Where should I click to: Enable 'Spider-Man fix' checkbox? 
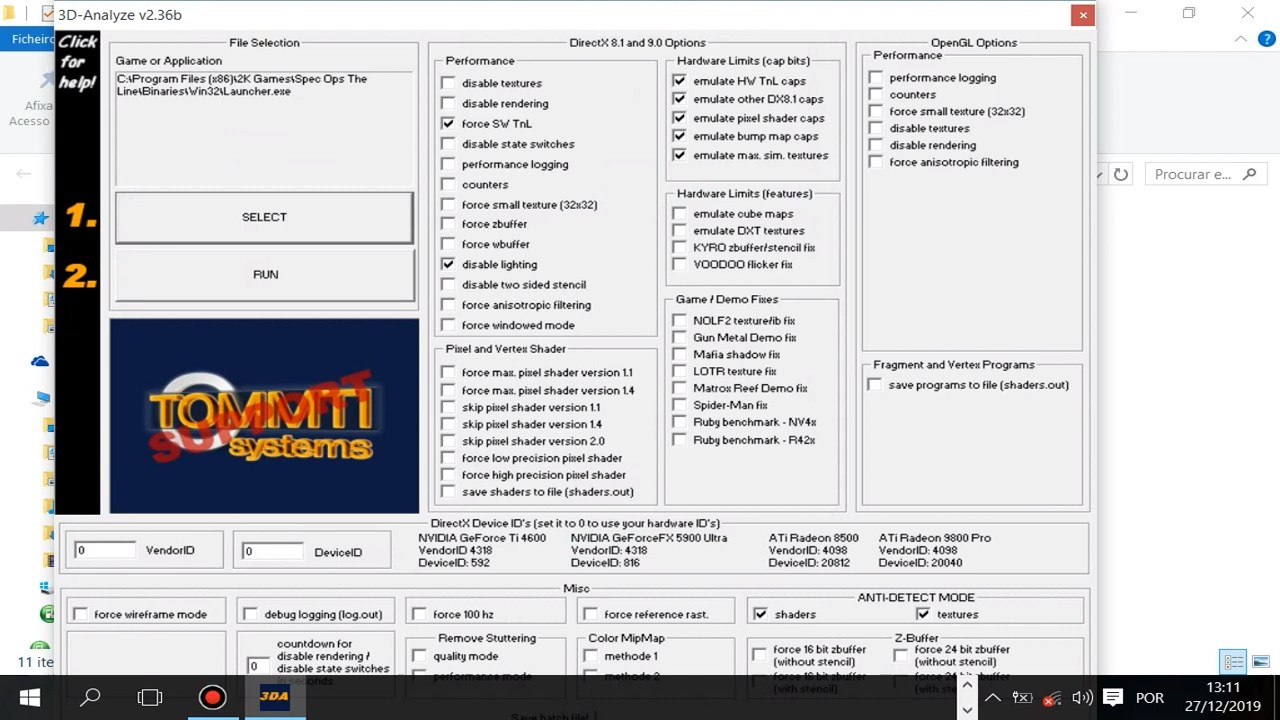tap(680, 405)
